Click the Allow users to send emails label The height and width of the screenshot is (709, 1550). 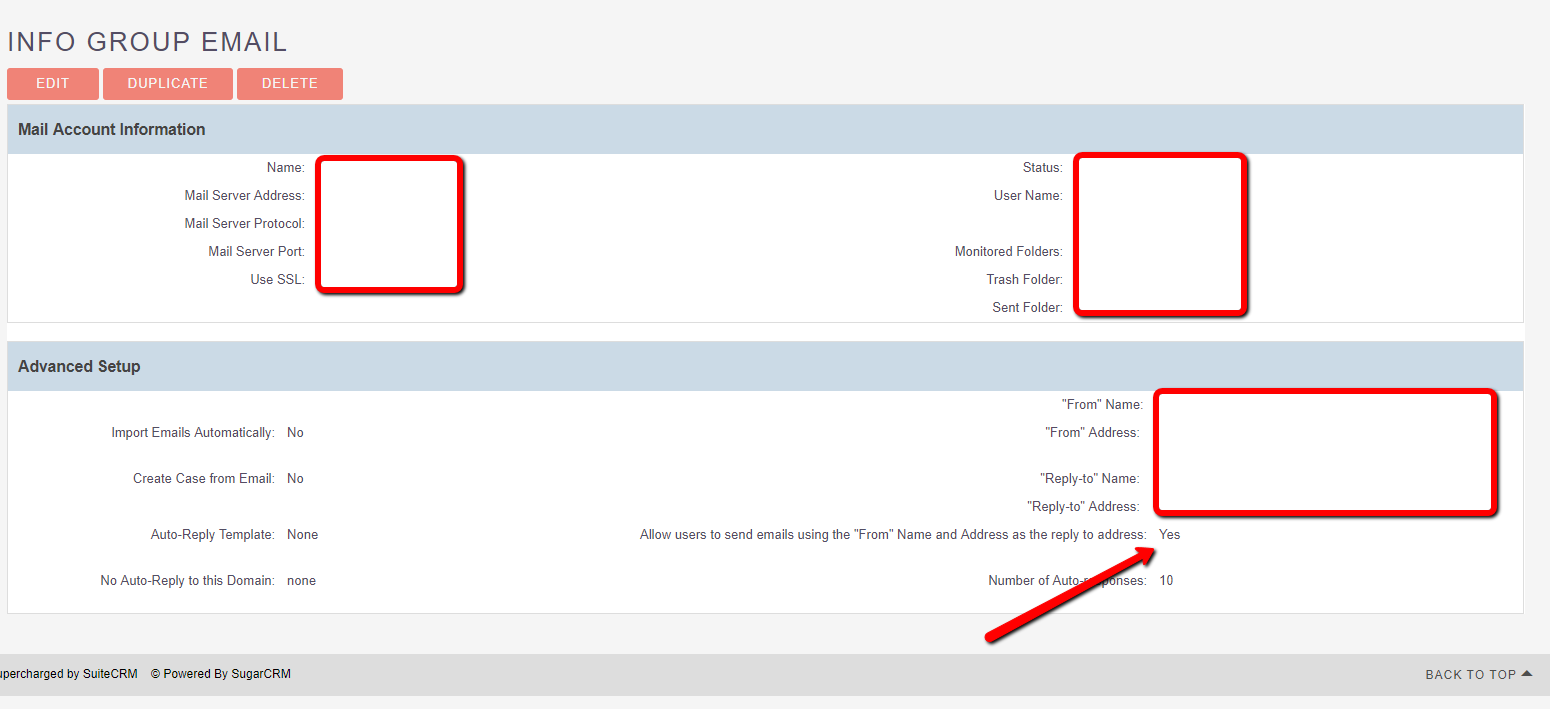click(893, 535)
